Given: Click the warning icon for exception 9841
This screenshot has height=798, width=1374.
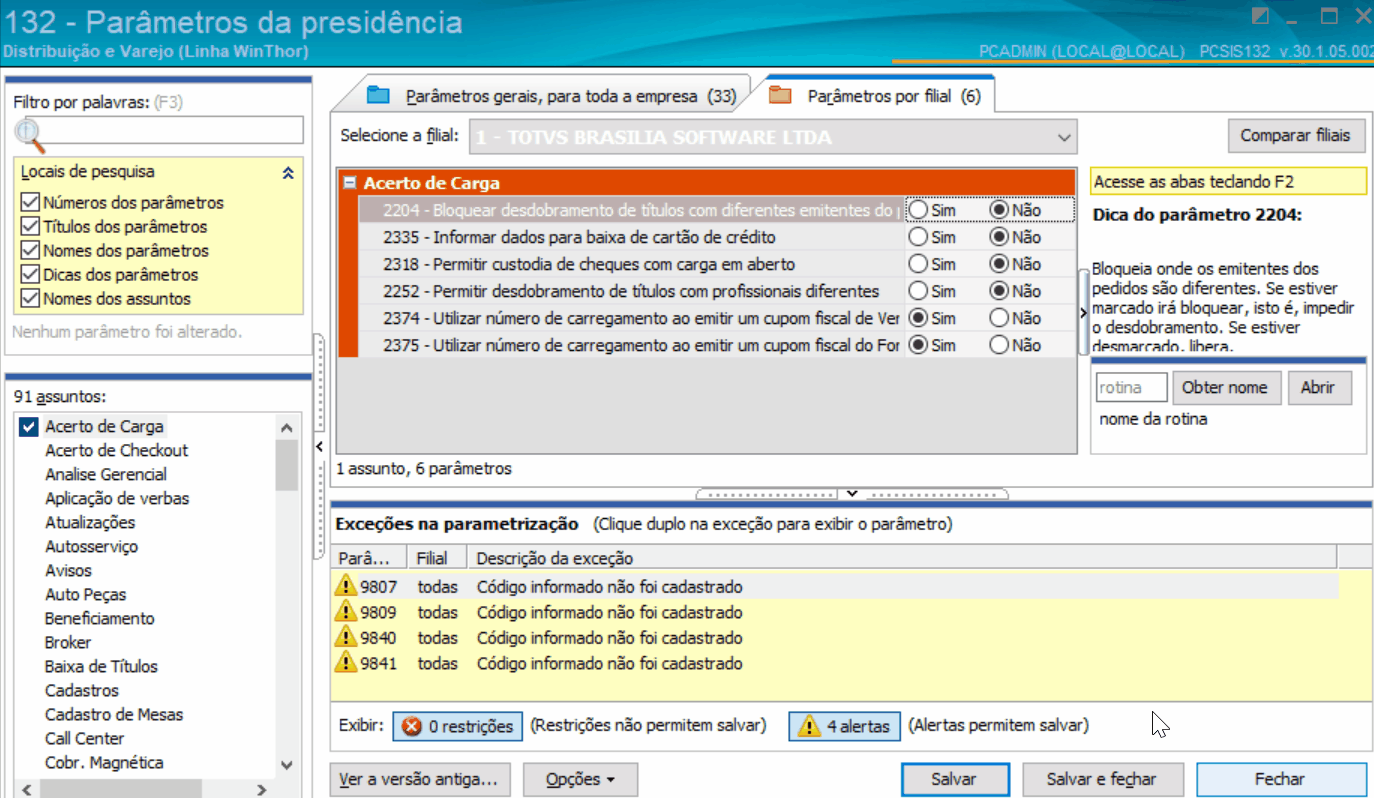Looking at the screenshot, I should click(x=346, y=663).
